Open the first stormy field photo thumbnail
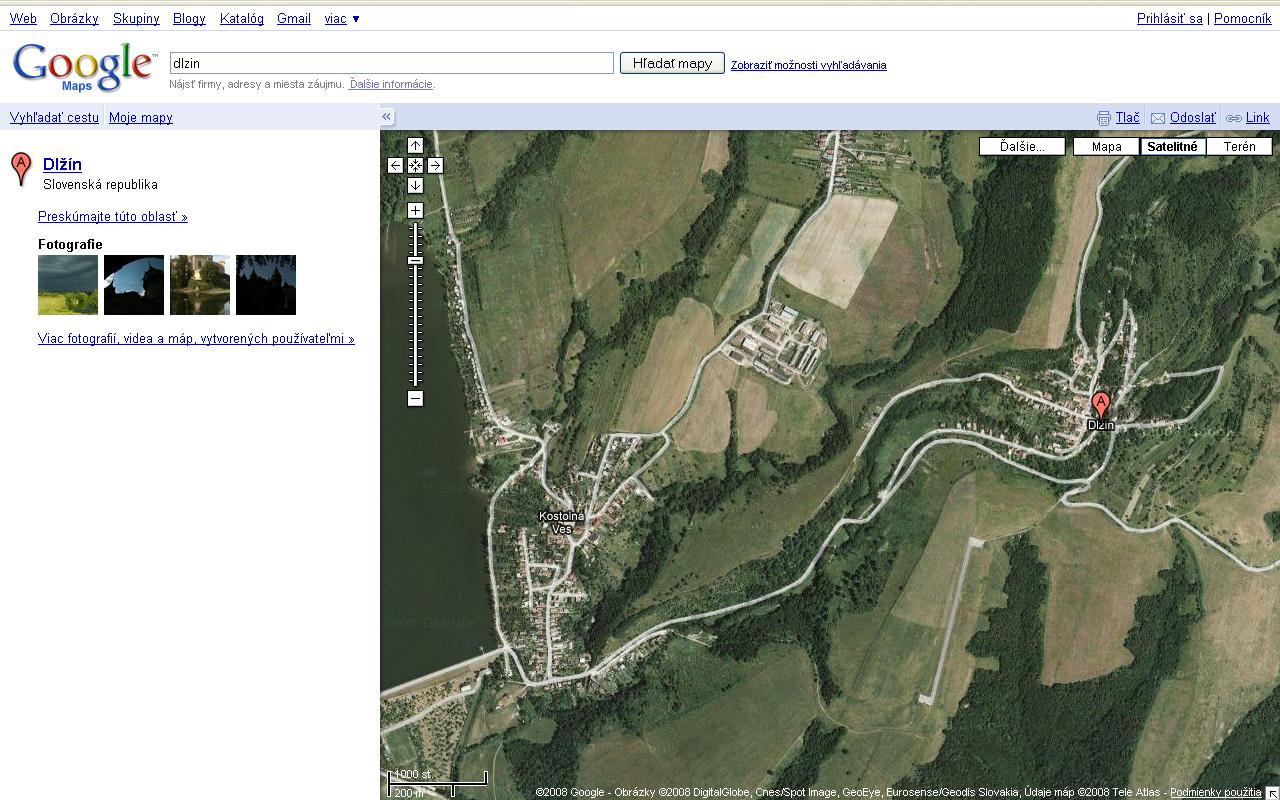This screenshot has height=800, width=1280. 68,285
